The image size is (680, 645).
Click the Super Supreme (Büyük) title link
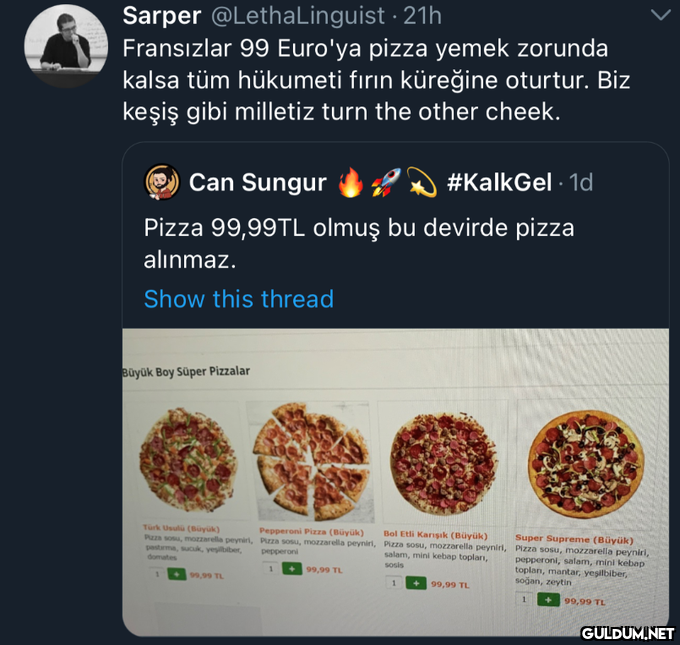[574, 538]
